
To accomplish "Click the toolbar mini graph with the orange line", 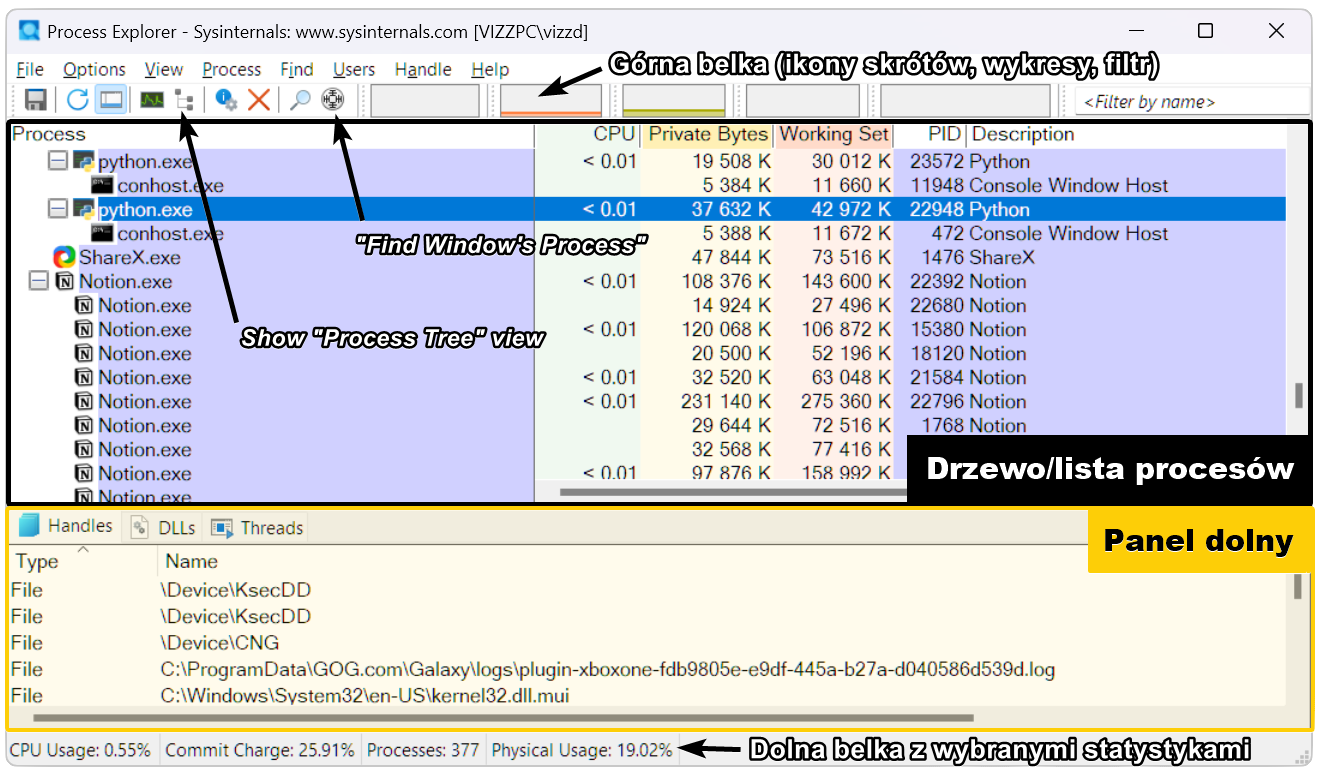I will [x=551, y=101].
